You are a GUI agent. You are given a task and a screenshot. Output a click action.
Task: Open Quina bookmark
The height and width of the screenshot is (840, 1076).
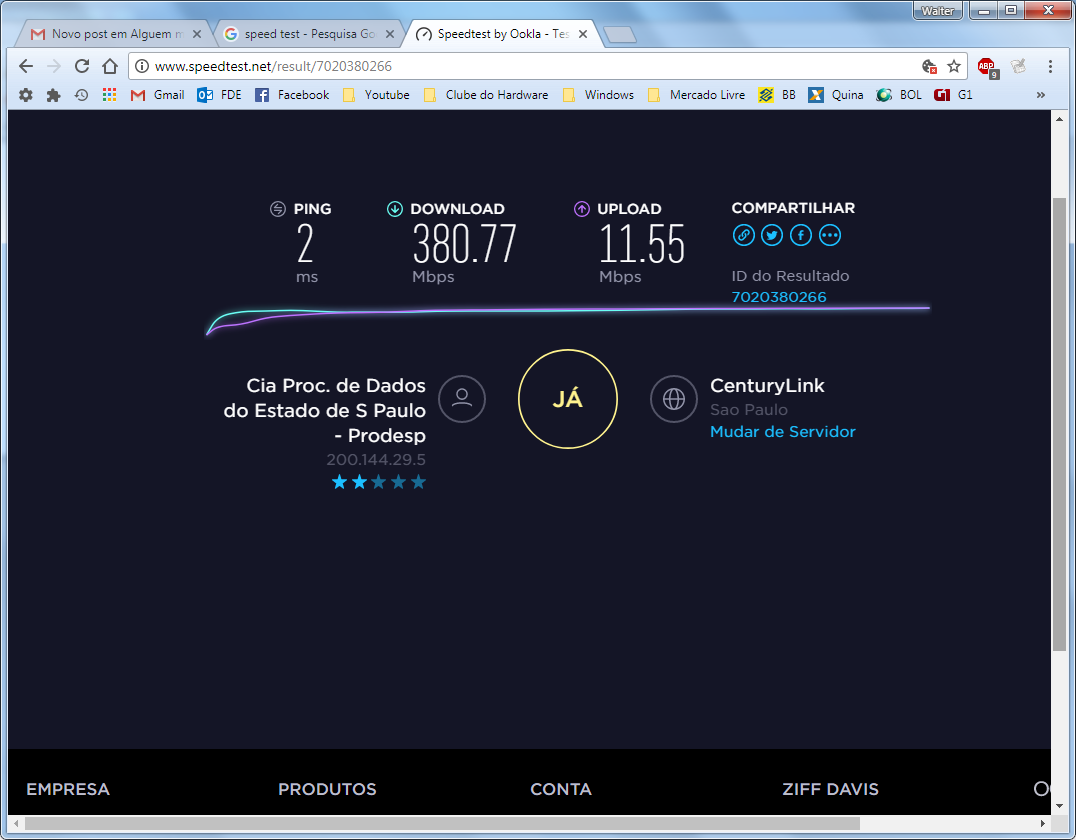(x=836, y=95)
